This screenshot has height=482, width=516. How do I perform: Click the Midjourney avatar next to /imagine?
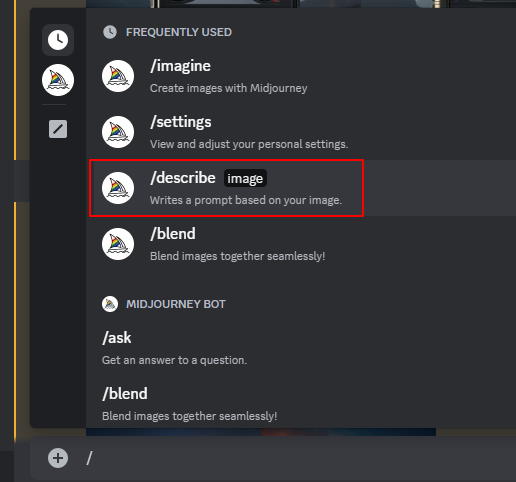pyautogui.click(x=118, y=76)
